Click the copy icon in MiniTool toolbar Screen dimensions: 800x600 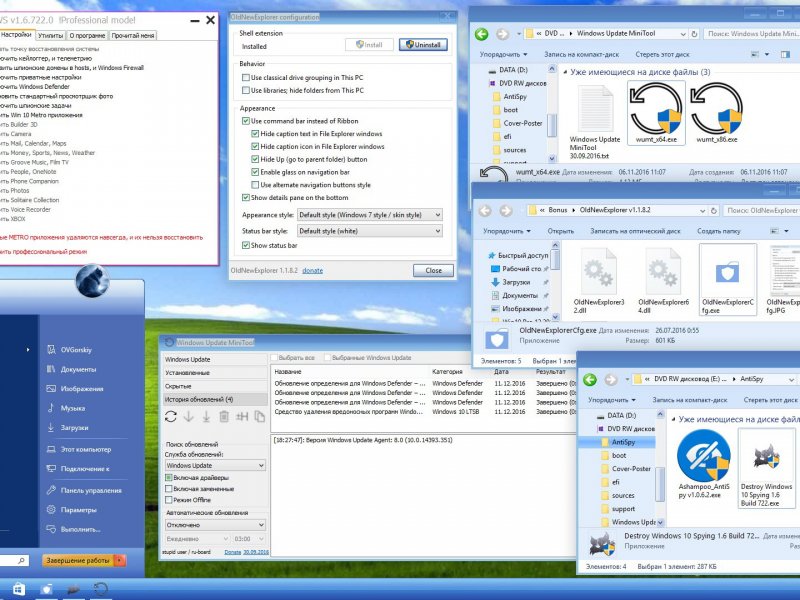click(260, 416)
